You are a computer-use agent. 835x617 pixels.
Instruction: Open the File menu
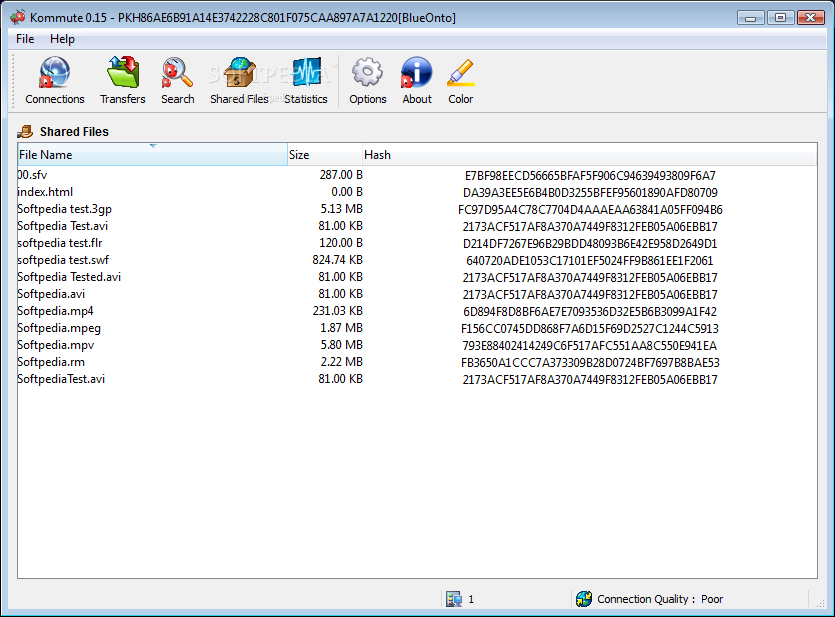[x=25, y=39]
